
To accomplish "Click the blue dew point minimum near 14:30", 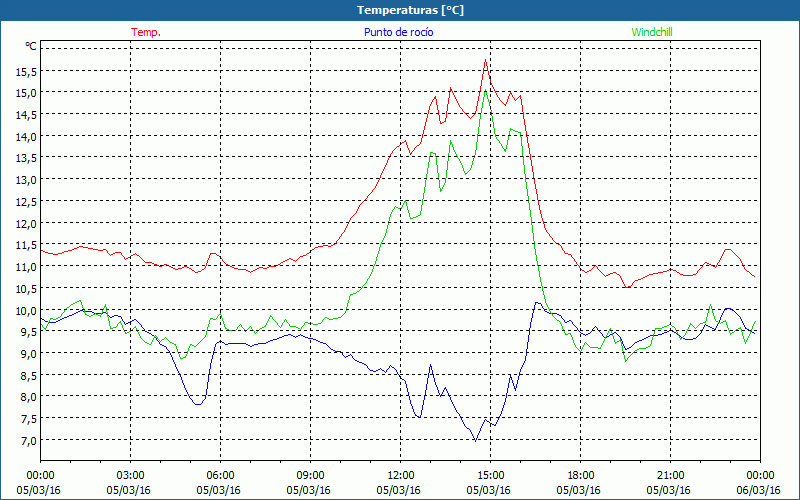I will pos(475,440).
